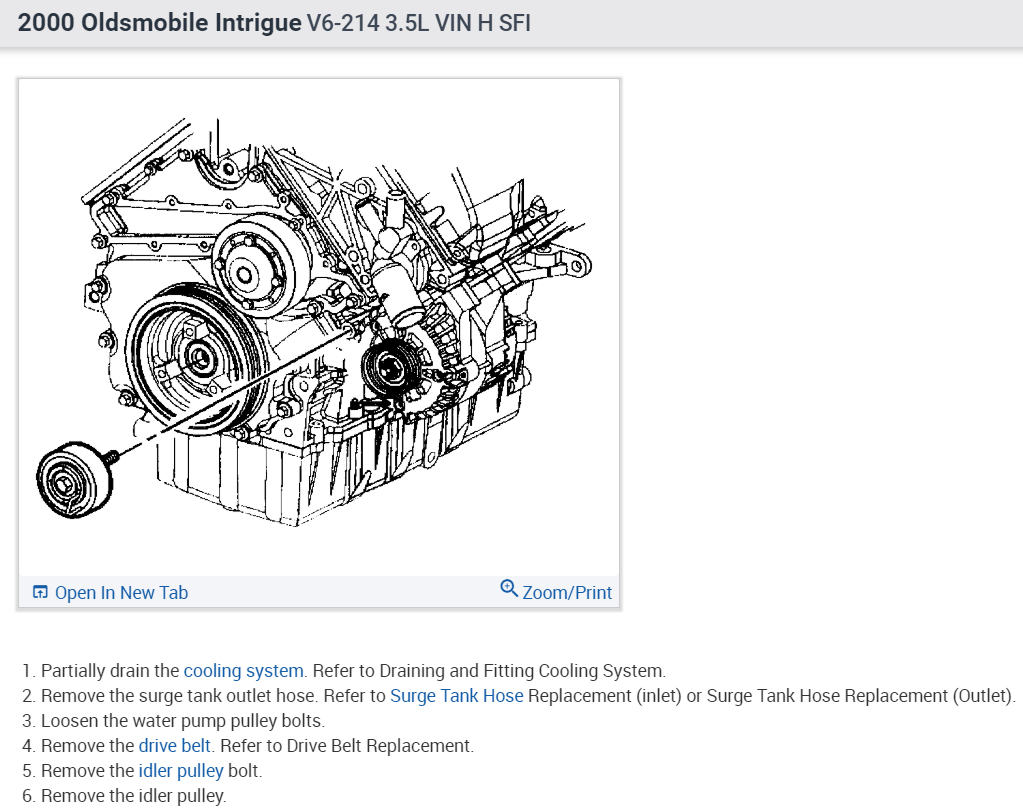Follow the idler pulley link
This screenshot has width=1023, height=811.
[x=181, y=771]
